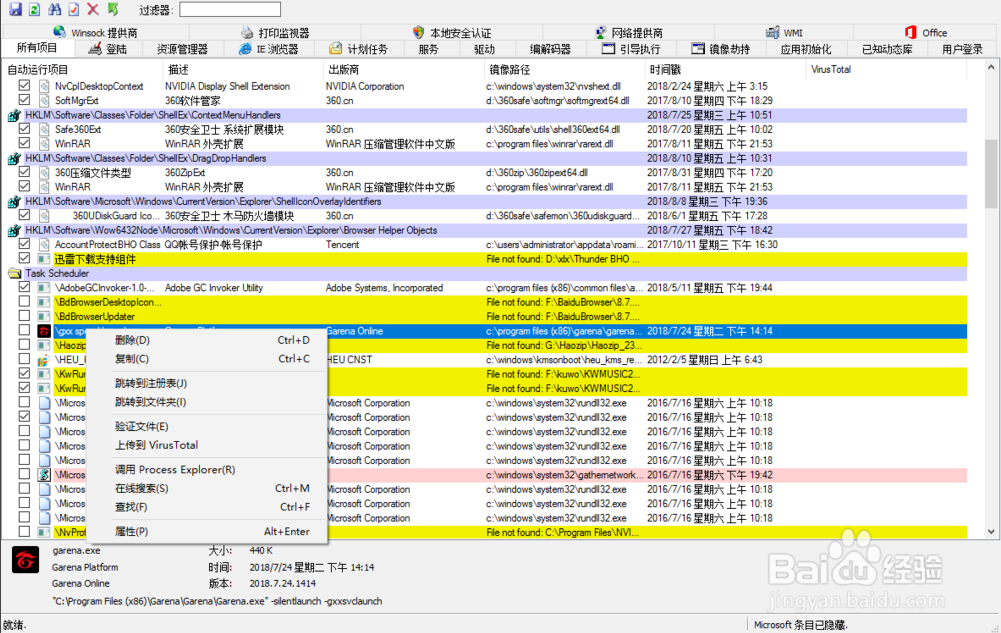The image size is (1001, 633).
Task: Click the red X Delete icon
Action: point(93,9)
